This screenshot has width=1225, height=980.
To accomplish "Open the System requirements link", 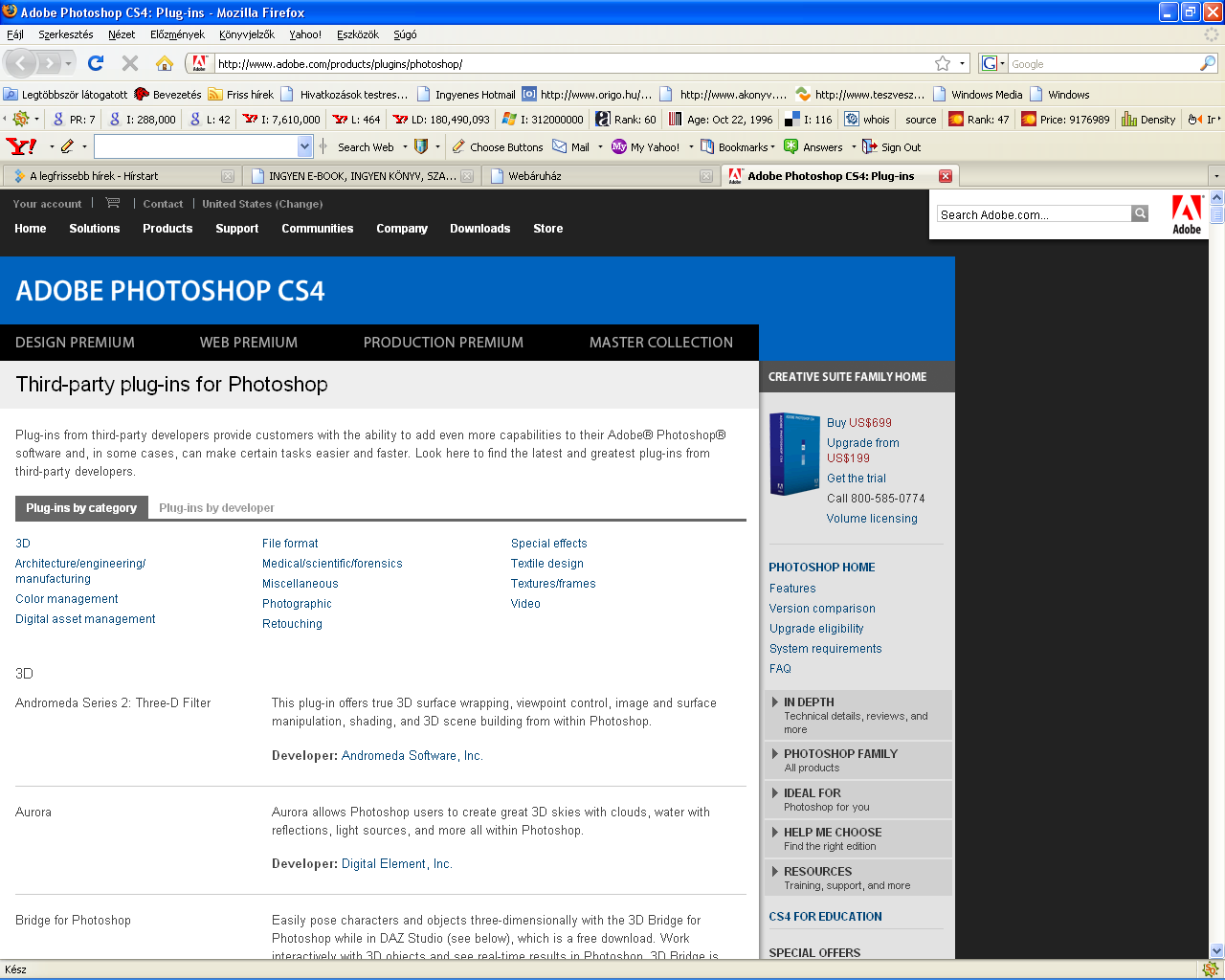I will point(825,649).
